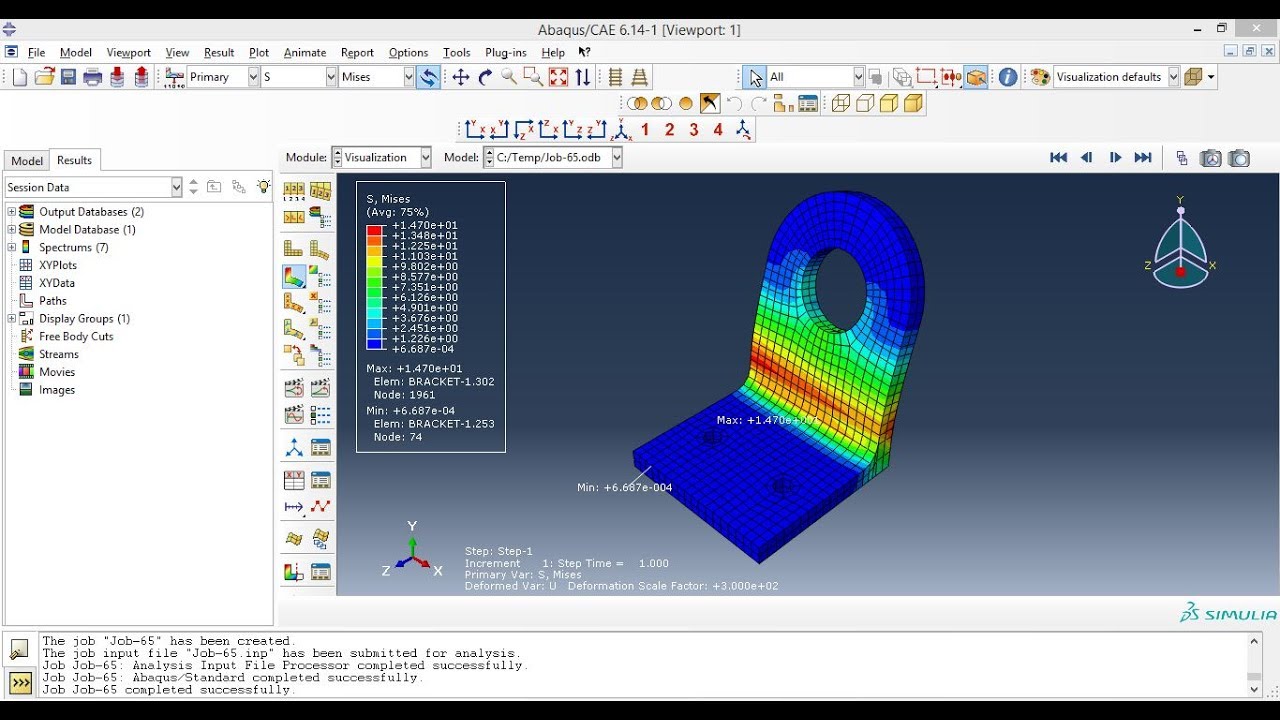Click the Plot Contours on Deformed Shape icon

click(294, 276)
